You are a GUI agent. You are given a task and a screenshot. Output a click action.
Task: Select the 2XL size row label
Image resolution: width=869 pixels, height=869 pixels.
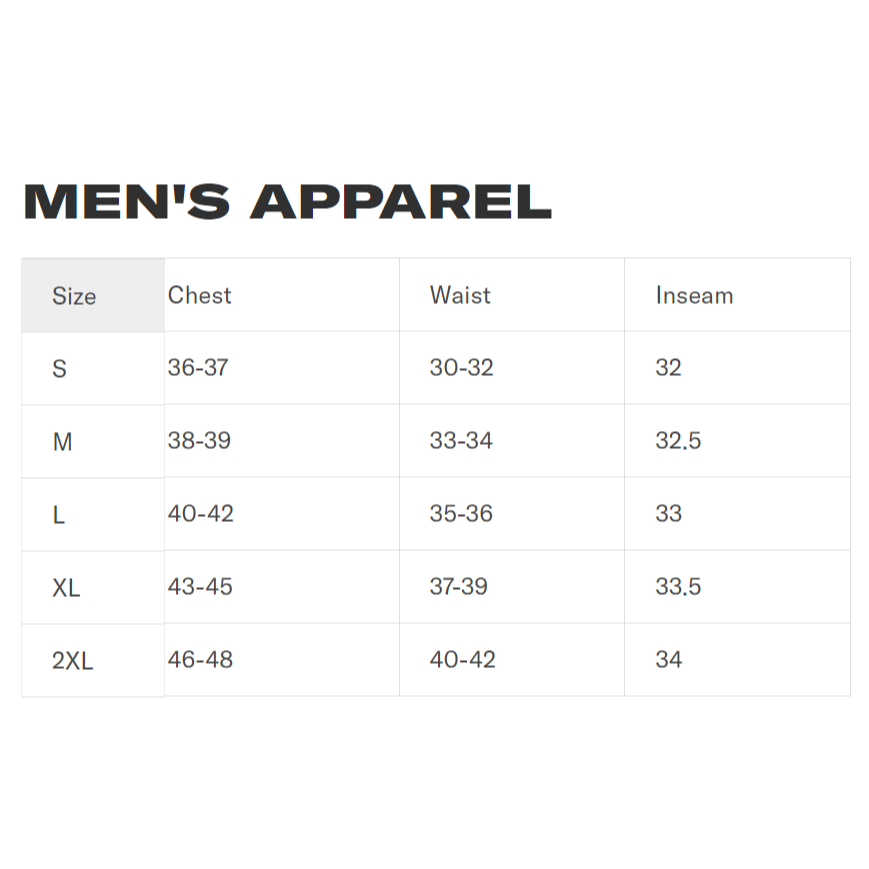click(73, 661)
